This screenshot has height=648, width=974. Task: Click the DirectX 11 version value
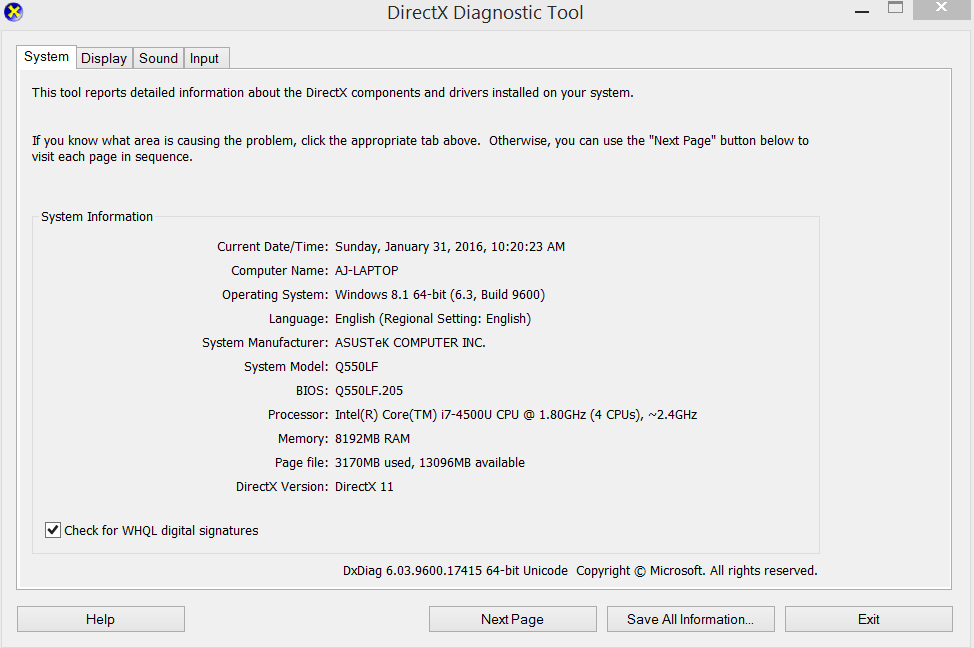click(364, 486)
